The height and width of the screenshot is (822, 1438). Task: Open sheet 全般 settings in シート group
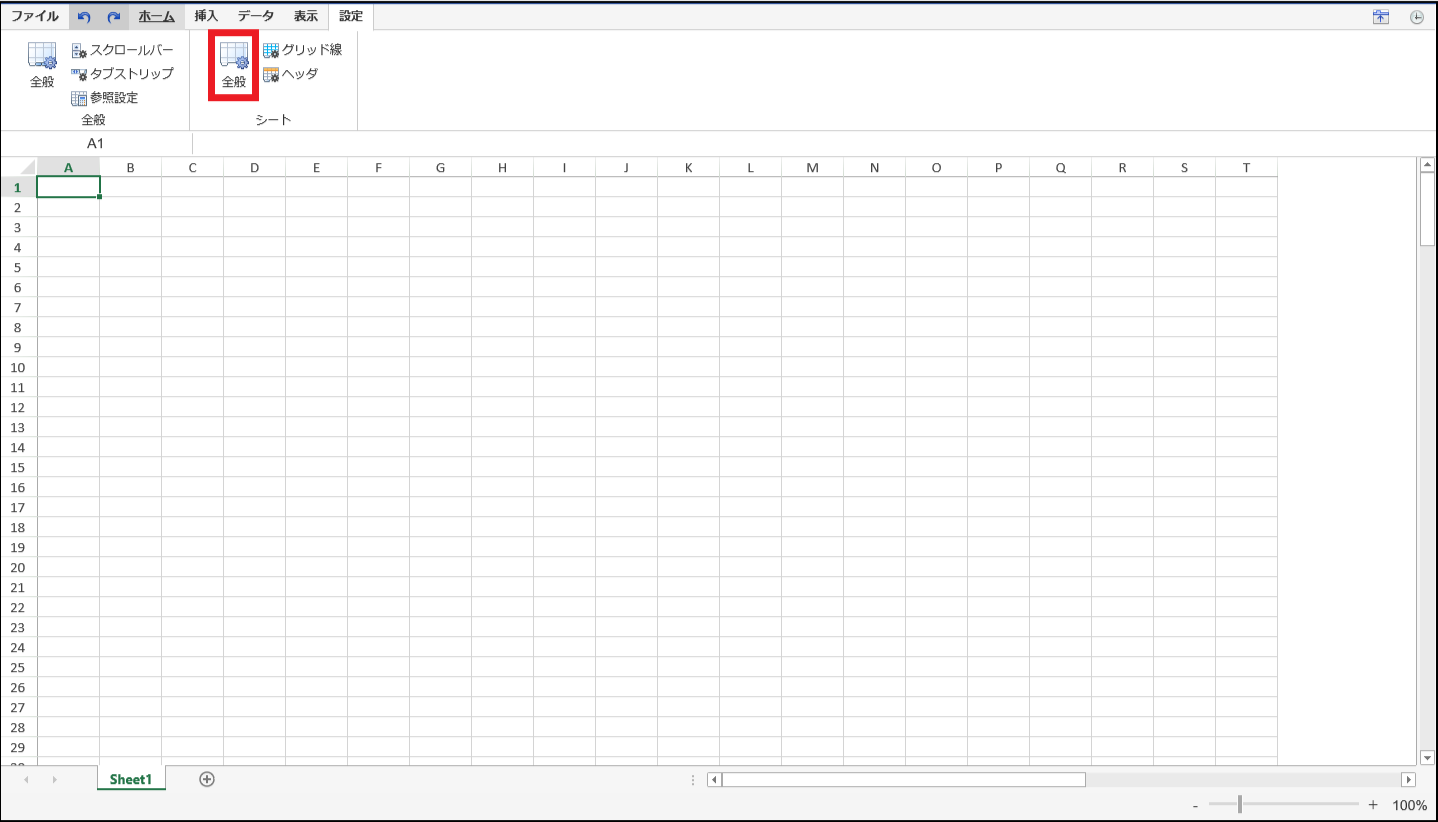click(x=234, y=66)
